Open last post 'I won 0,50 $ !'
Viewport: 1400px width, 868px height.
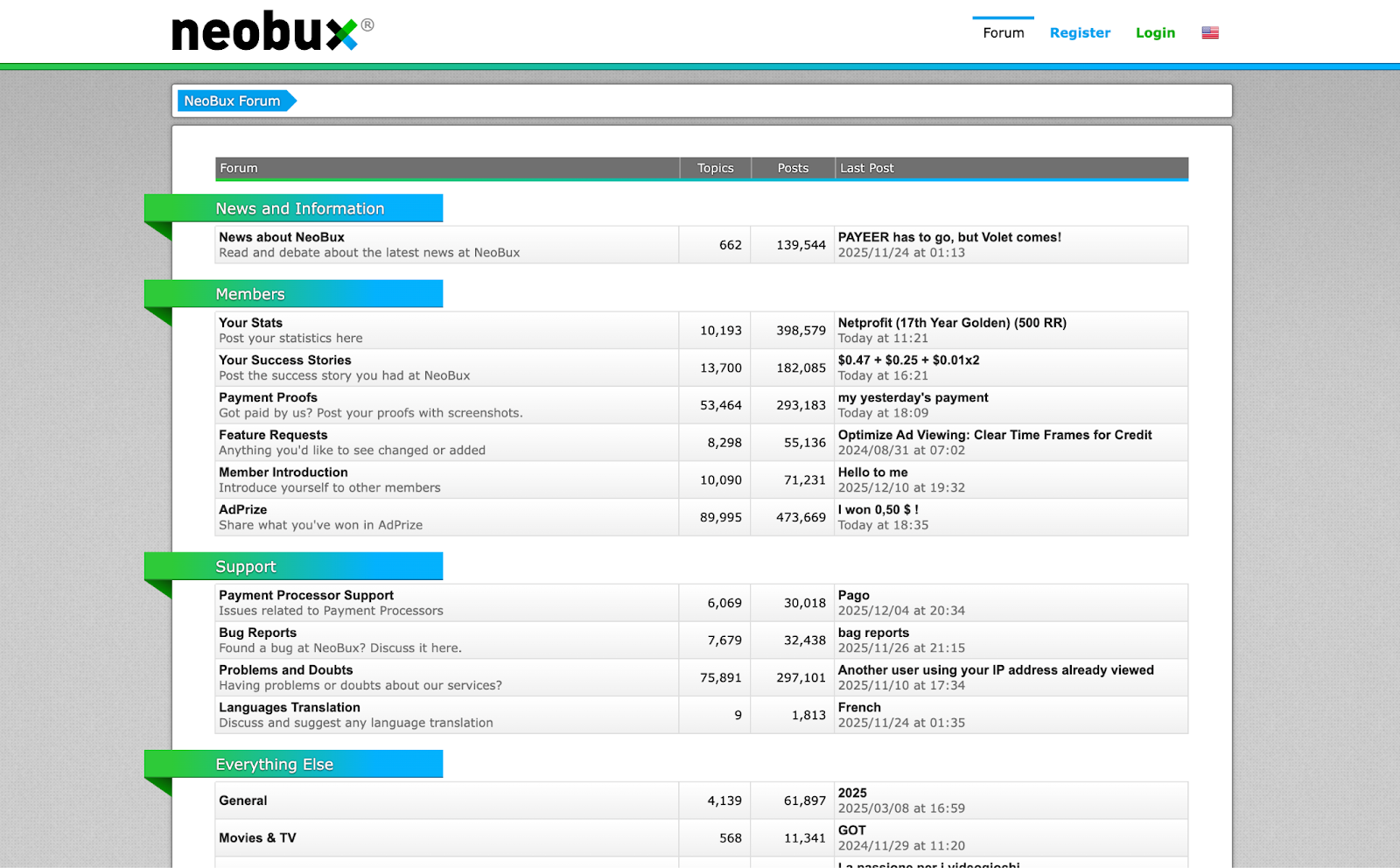tap(878, 510)
